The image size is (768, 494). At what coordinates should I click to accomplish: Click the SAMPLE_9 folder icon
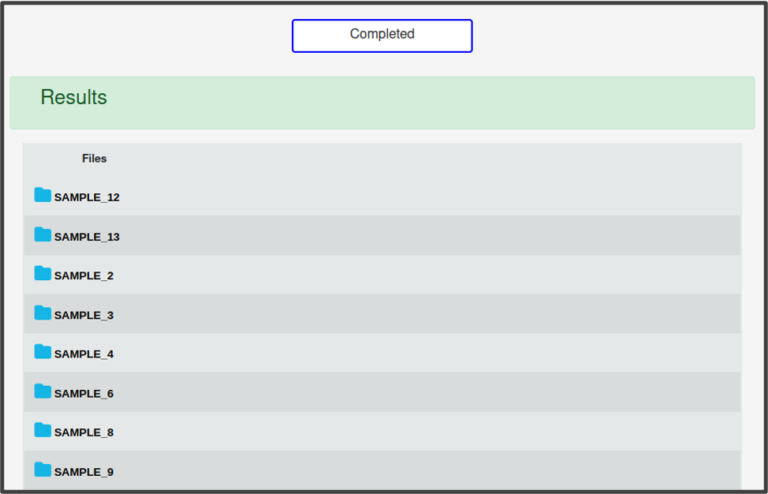pyautogui.click(x=42, y=470)
